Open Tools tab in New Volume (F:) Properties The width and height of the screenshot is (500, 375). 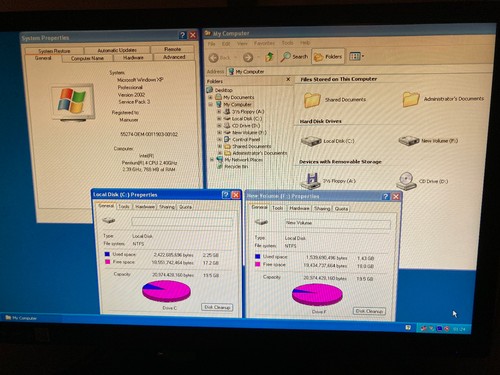pyautogui.click(x=277, y=208)
